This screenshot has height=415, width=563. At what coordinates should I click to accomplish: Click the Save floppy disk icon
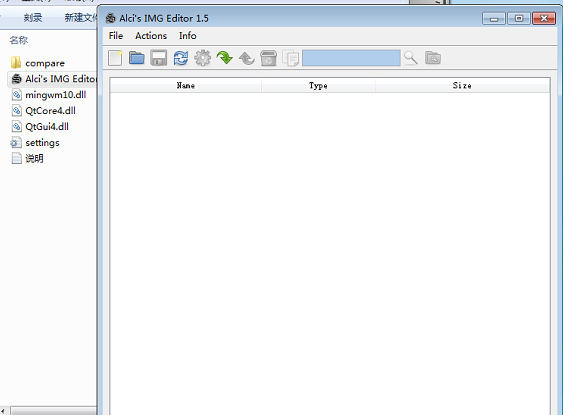click(159, 58)
